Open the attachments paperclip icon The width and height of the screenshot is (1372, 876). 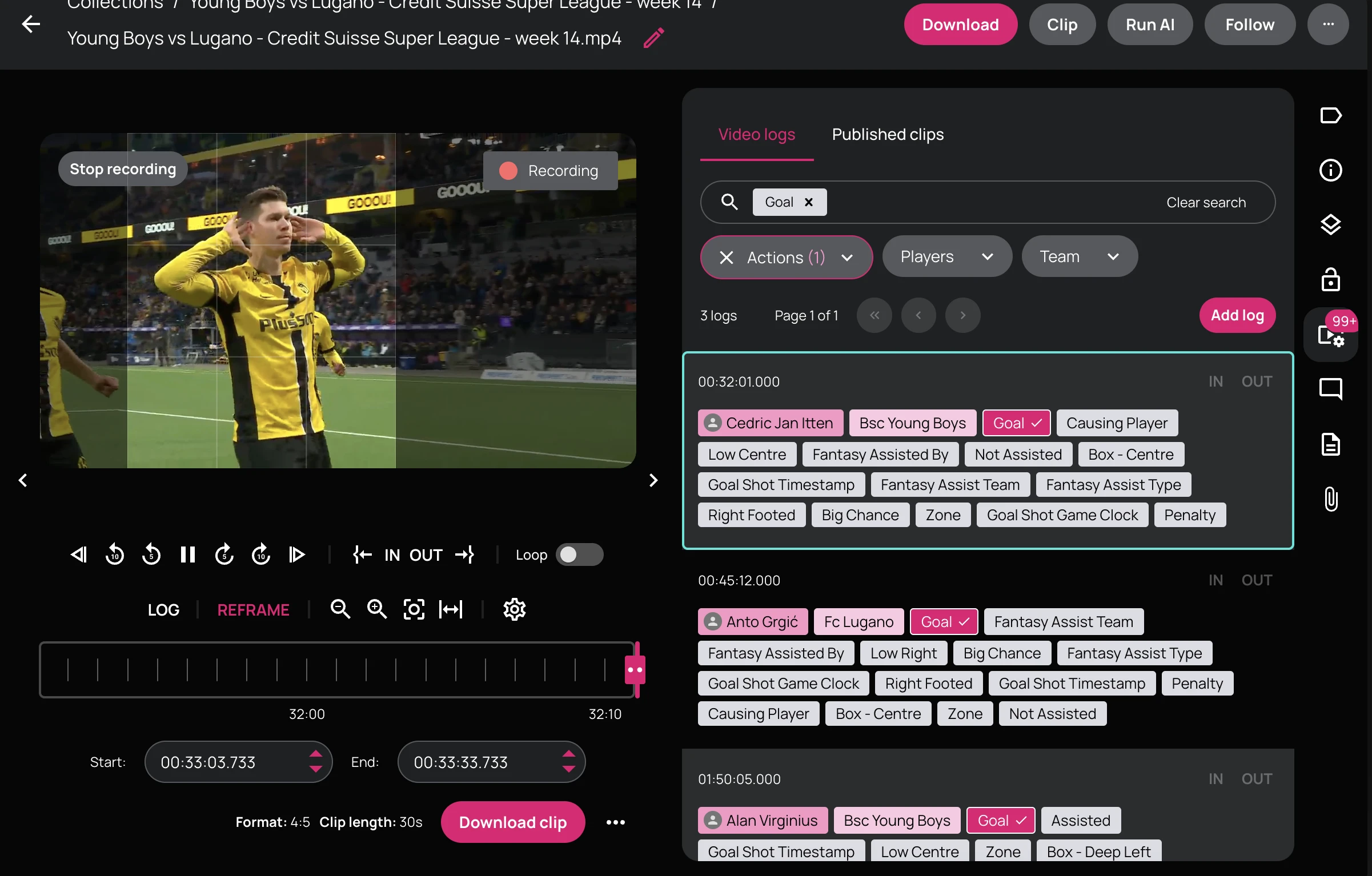[x=1330, y=499]
